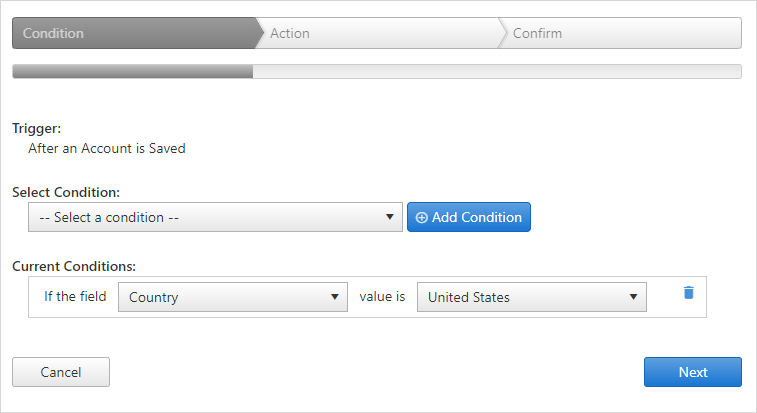The height and width of the screenshot is (413, 757).
Task: Click the arrow on the Select a condition box
Action: pos(390,217)
